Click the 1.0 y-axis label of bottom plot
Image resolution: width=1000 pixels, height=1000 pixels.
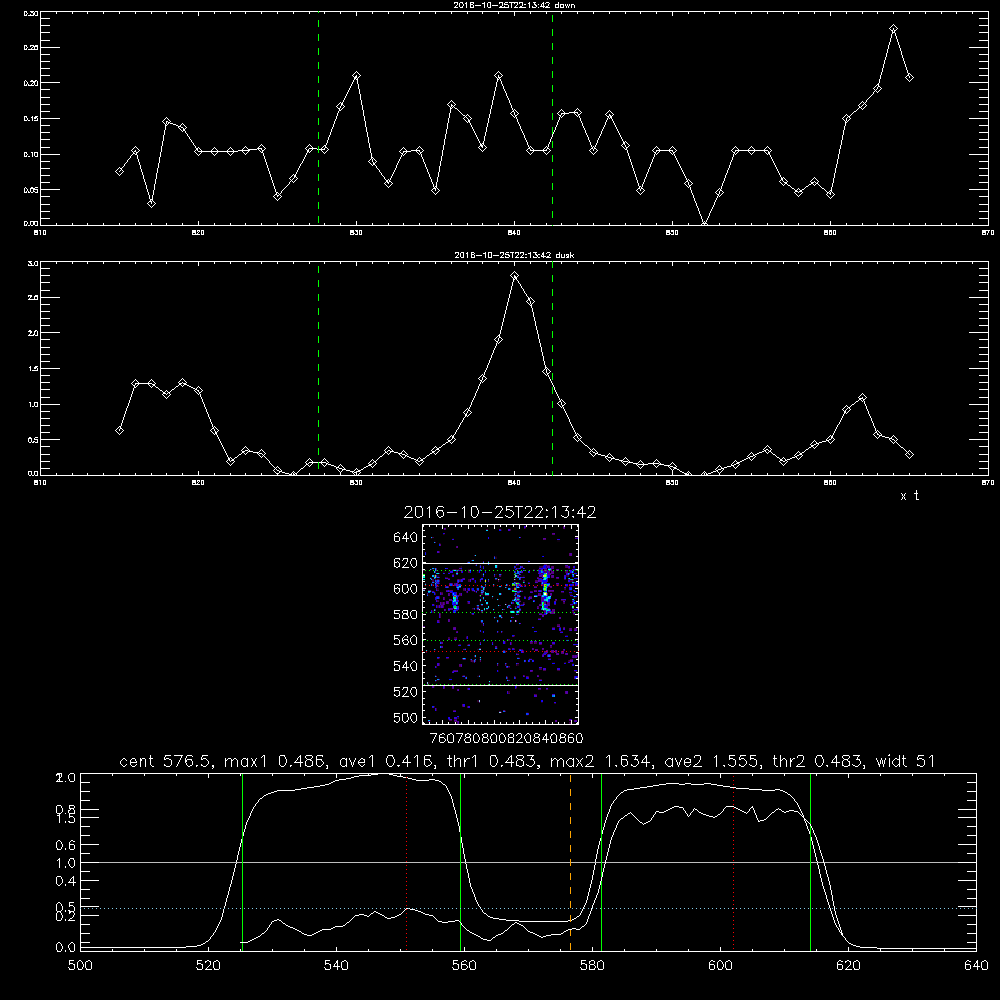(x=66, y=864)
